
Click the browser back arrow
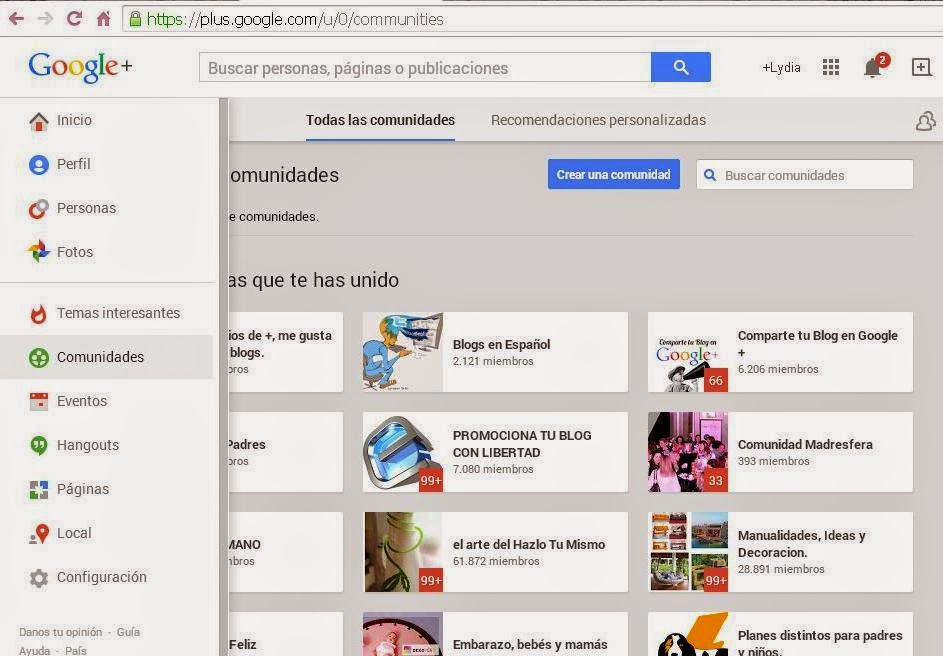point(17,19)
